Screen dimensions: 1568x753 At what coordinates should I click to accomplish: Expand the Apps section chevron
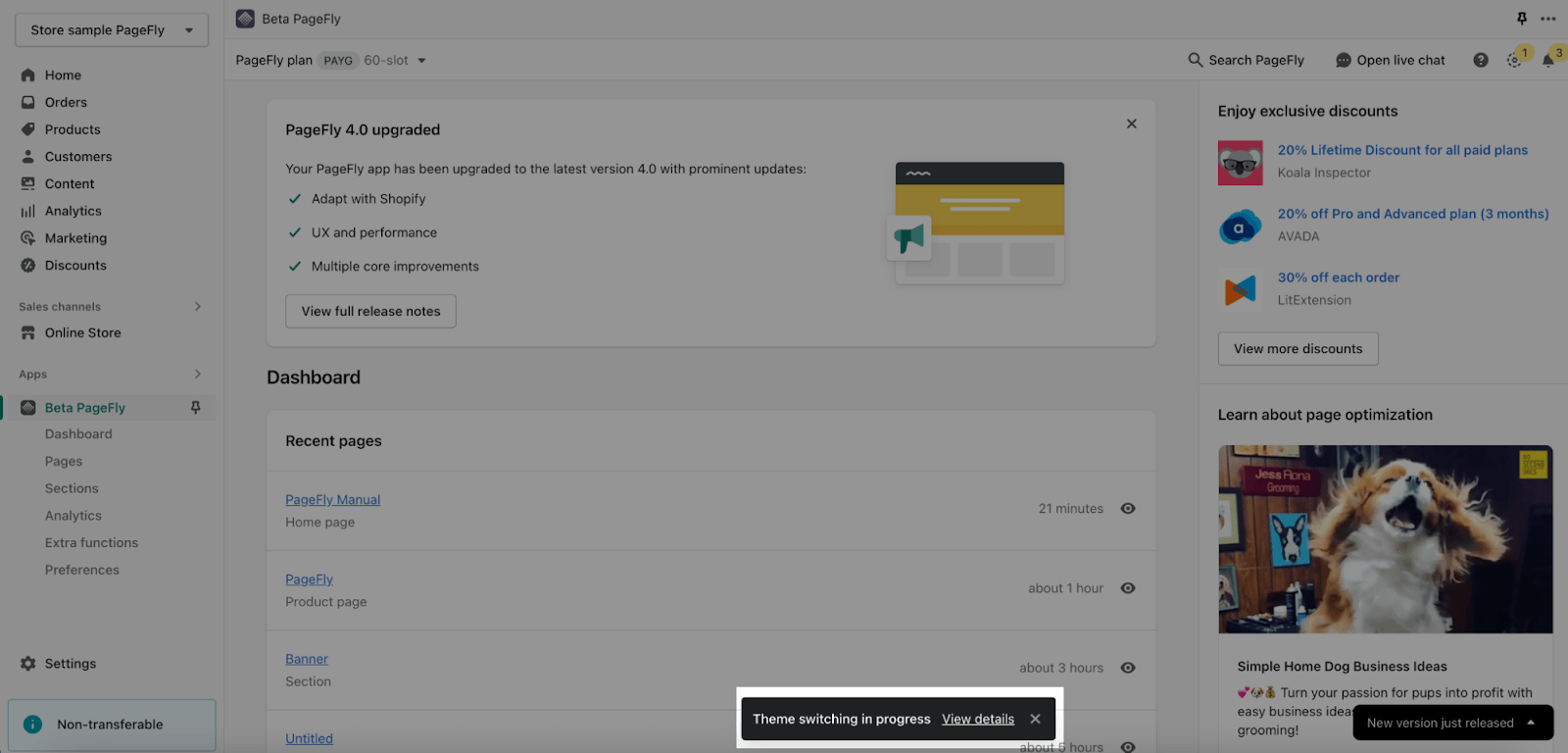point(198,375)
